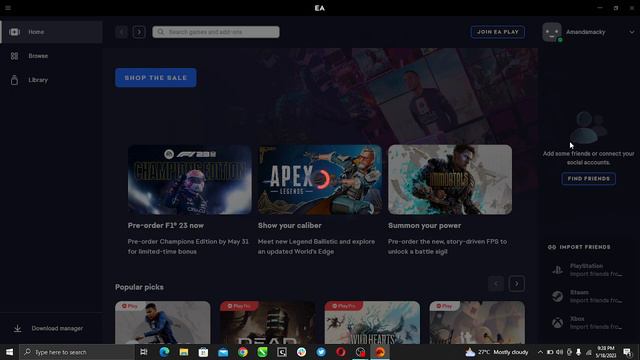
Task: Navigate forward with the right arrow
Action: click(139, 32)
